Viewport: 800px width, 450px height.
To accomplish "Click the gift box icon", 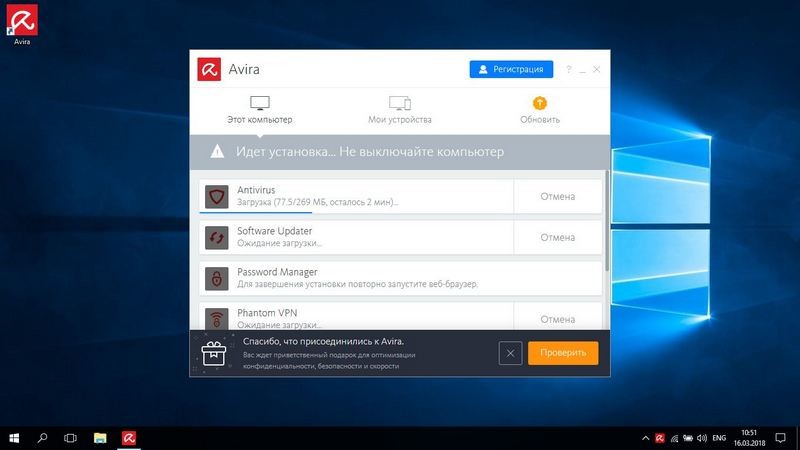I will tap(213, 353).
